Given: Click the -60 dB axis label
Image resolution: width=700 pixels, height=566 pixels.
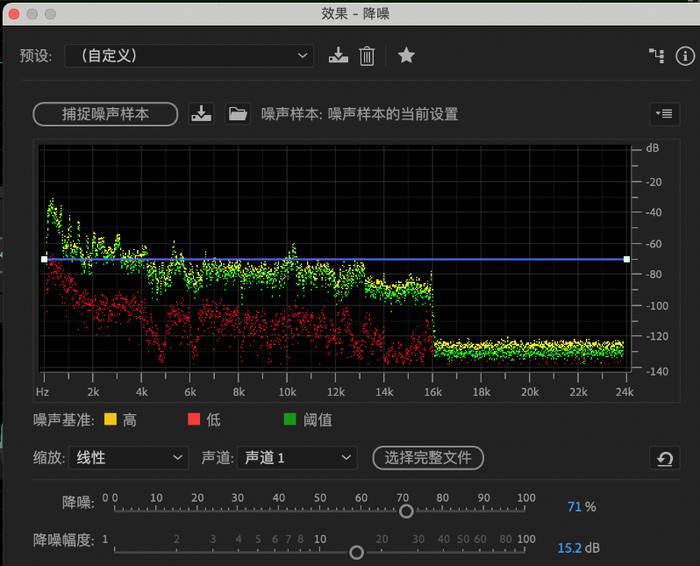Looking at the screenshot, I should (x=654, y=244).
